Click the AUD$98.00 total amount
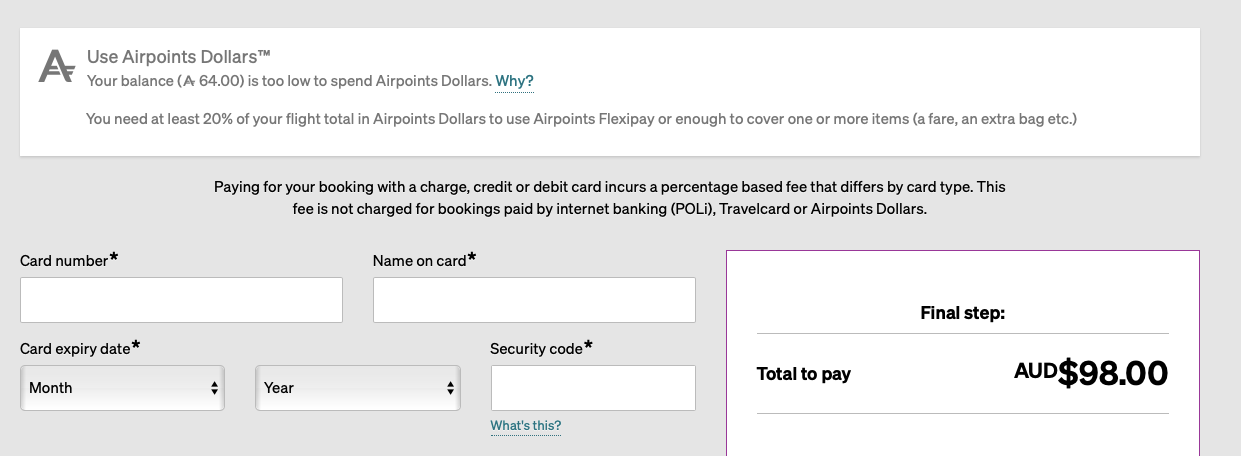Screen dimensions: 1241x456 click(x=1091, y=373)
